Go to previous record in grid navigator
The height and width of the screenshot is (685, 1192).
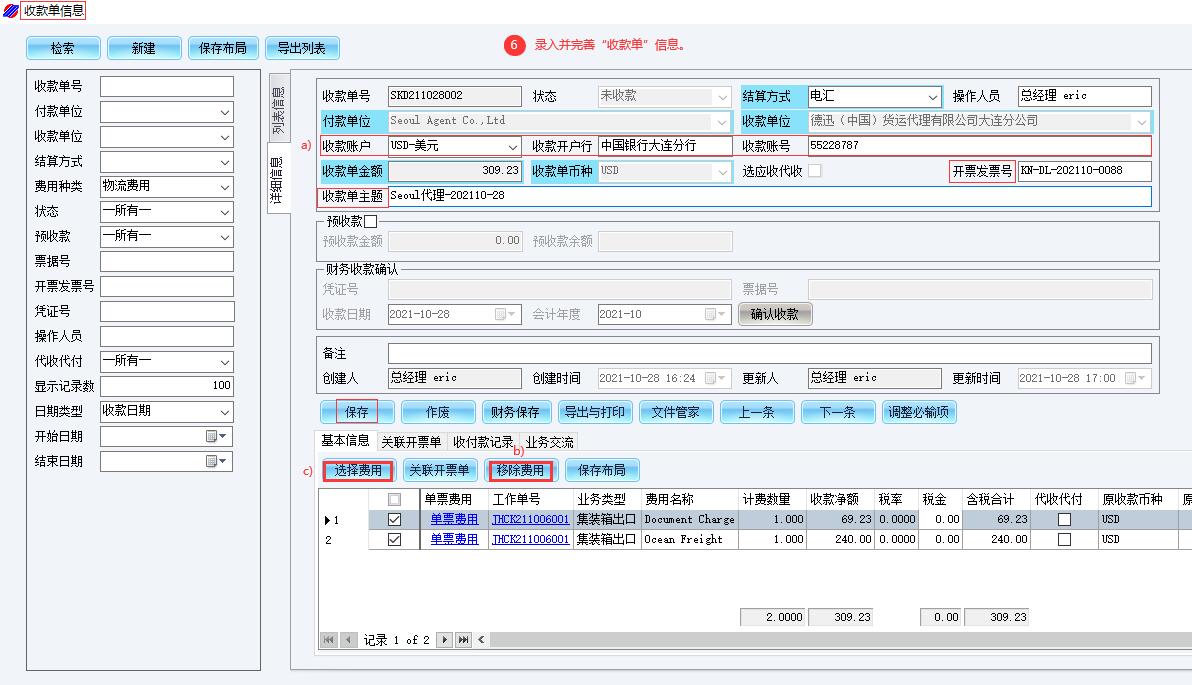click(348, 640)
